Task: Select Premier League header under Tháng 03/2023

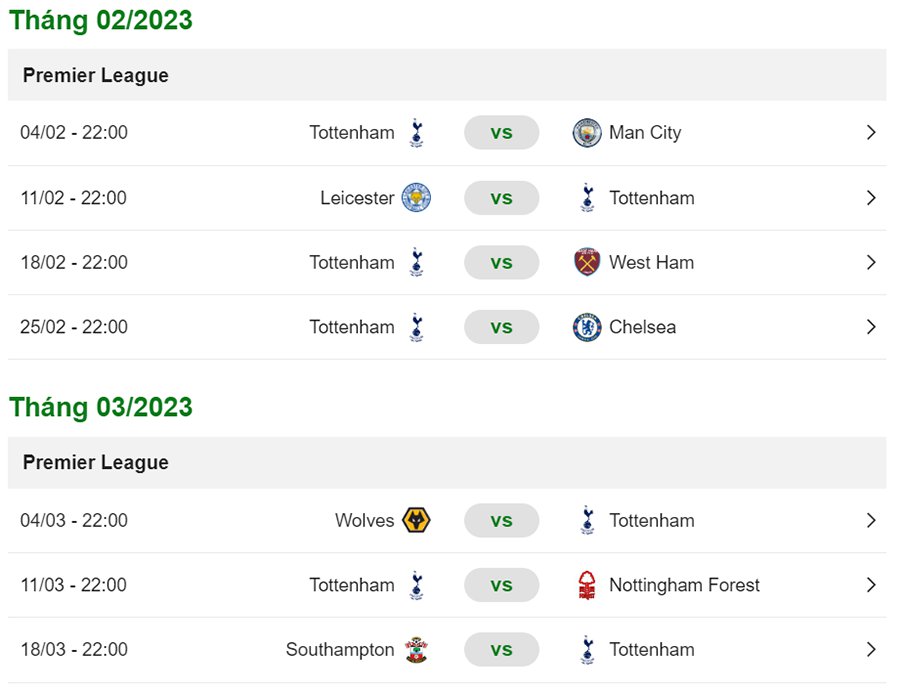Action: click(x=96, y=463)
